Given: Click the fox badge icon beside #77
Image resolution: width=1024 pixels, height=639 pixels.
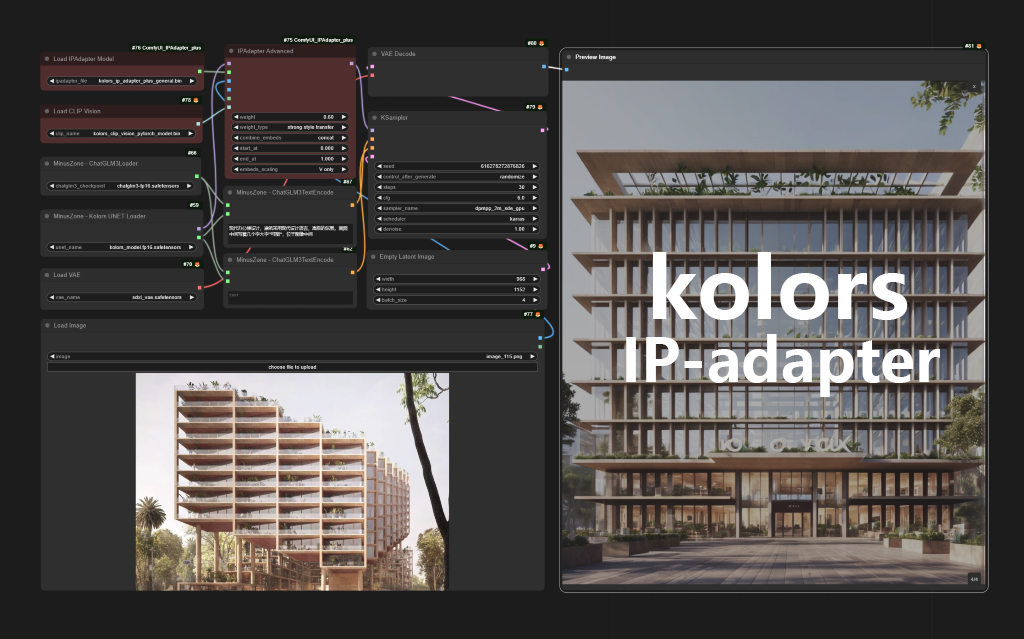Looking at the screenshot, I should click(538, 314).
